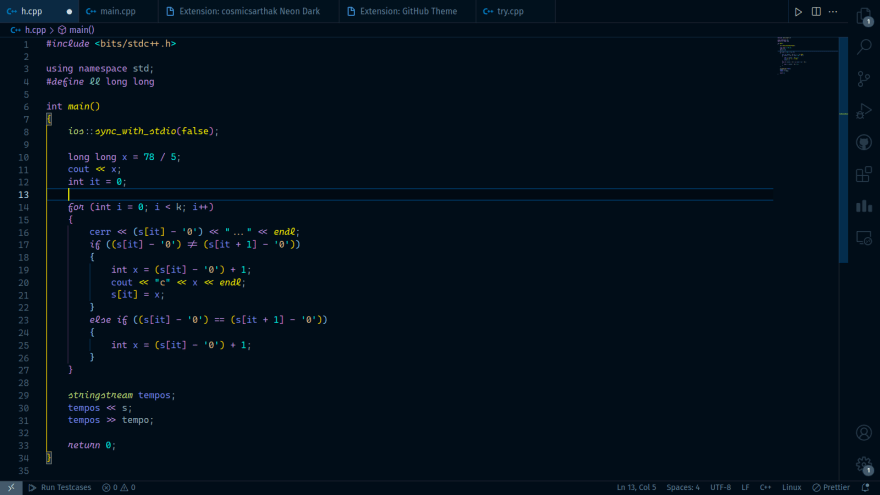The height and width of the screenshot is (495, 880).
Task: Open the Explorer view in activity bar
Action: (x=864, y=16)
